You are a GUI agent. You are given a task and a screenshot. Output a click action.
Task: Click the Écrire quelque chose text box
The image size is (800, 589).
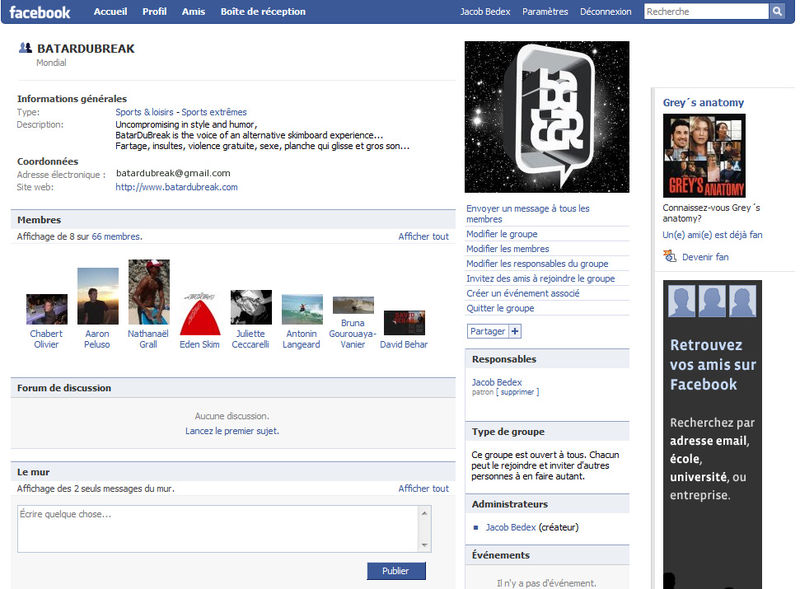click(218, 529)
